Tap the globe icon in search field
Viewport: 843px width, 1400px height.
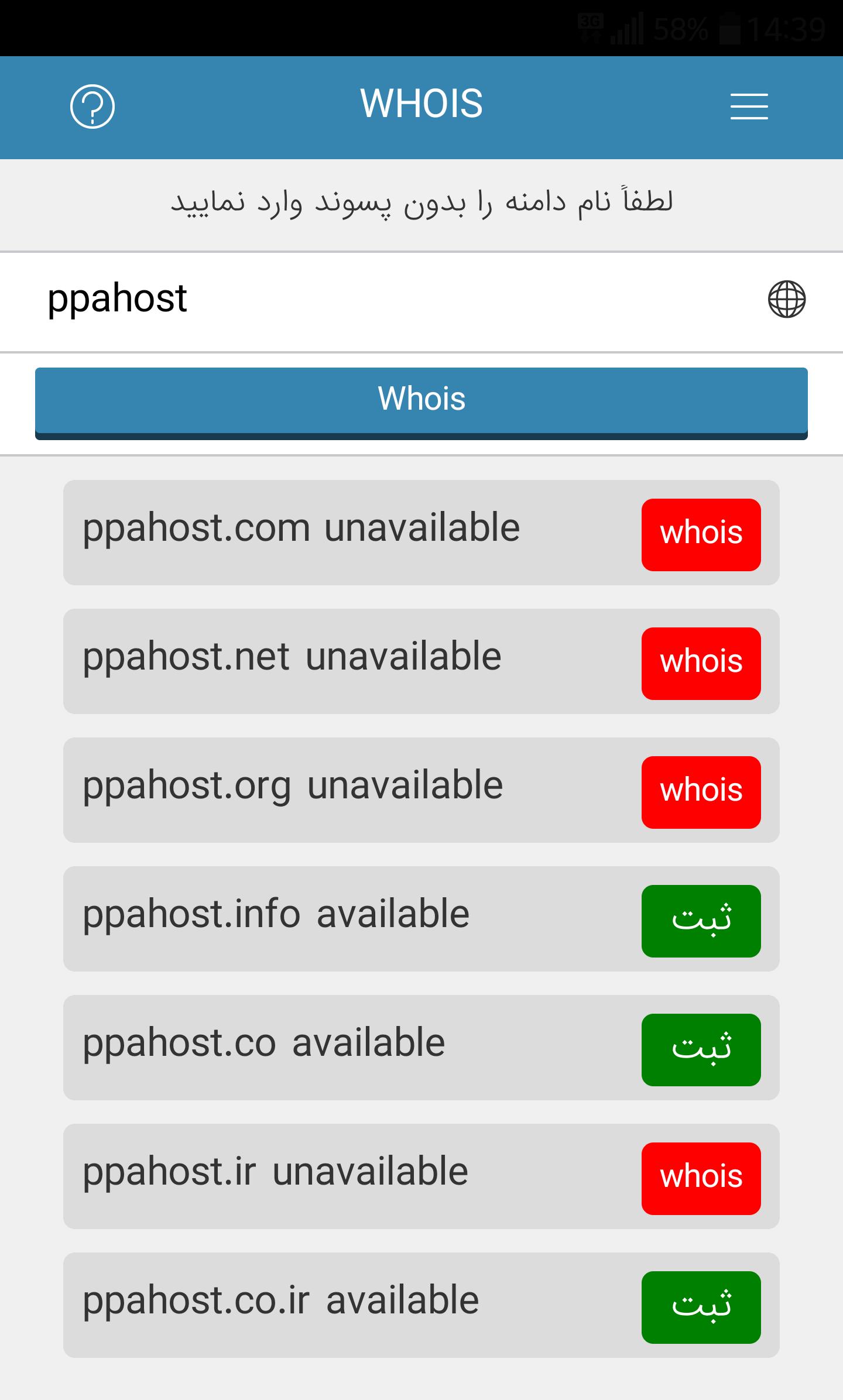786,299
